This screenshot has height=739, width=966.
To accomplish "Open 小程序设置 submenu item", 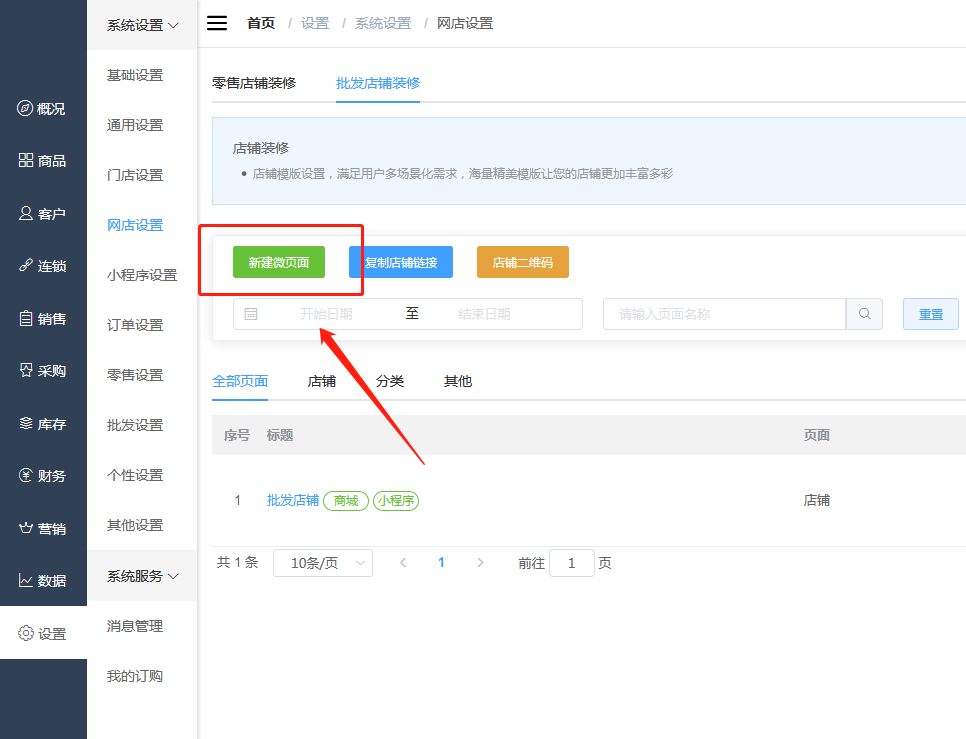I will tap(142, 275).
